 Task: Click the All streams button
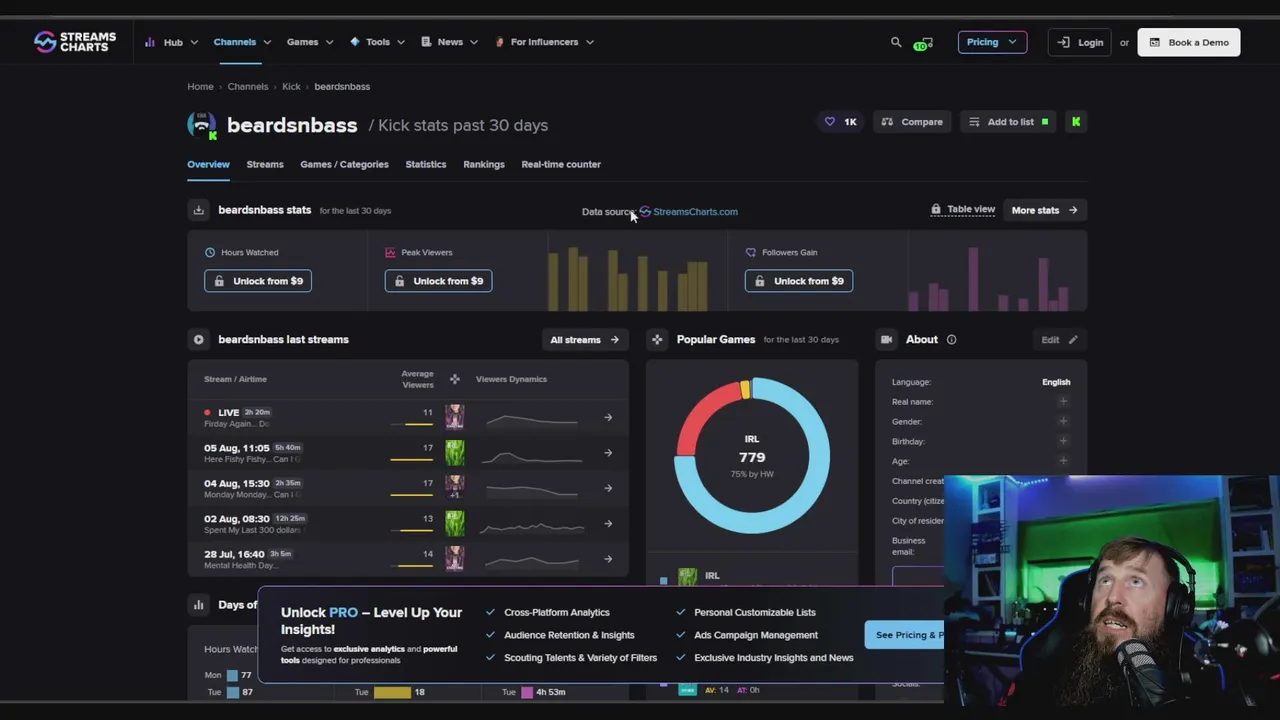tap(584, 340)
